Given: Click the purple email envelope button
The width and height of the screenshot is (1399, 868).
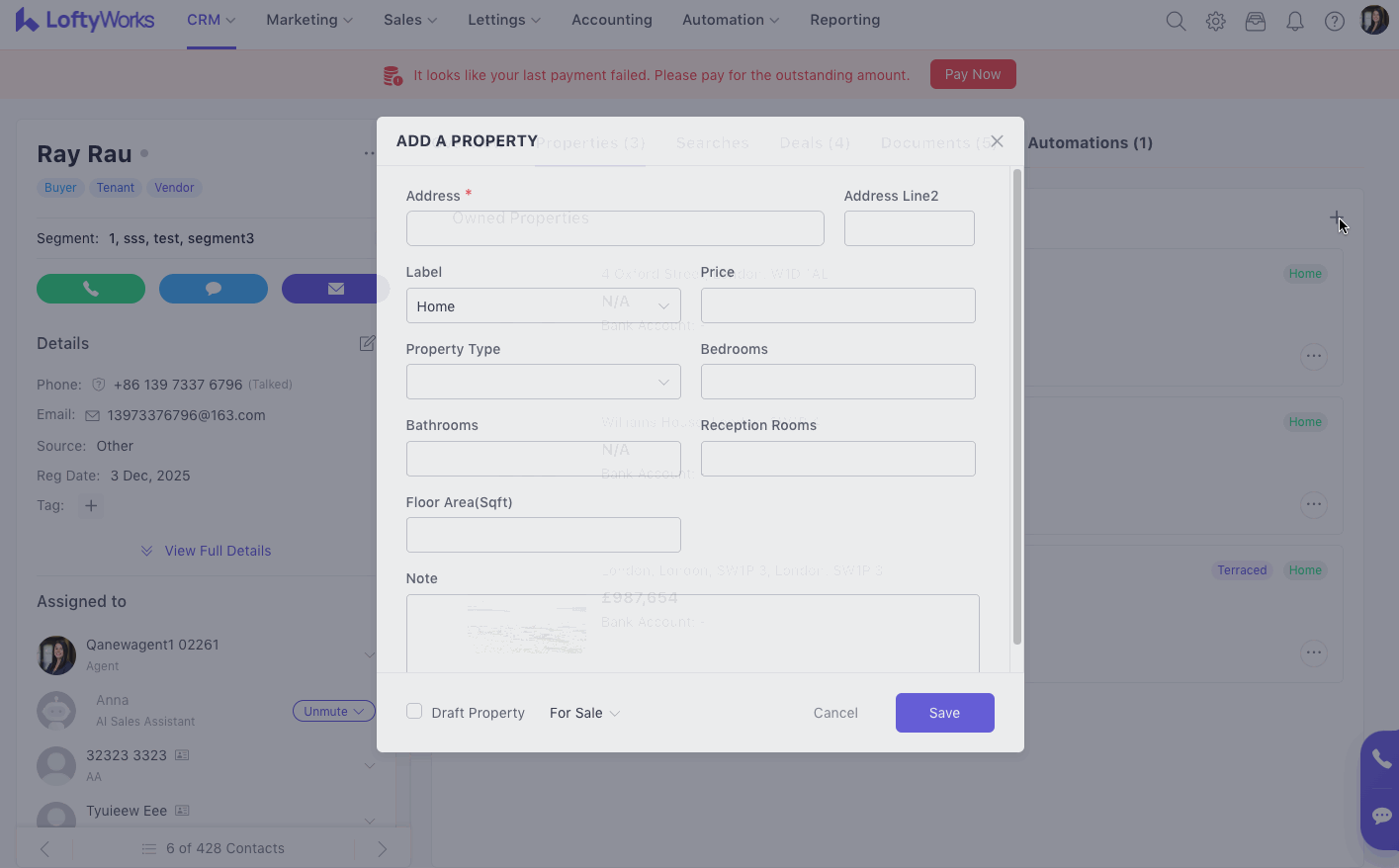Looking at the screenshot, I should 334,289.
